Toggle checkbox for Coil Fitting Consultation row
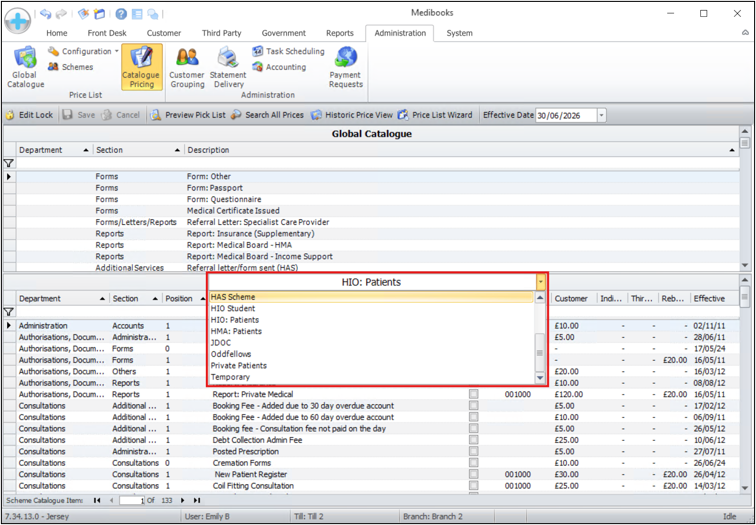Viewport: 756px width, 525px height. 474,486
